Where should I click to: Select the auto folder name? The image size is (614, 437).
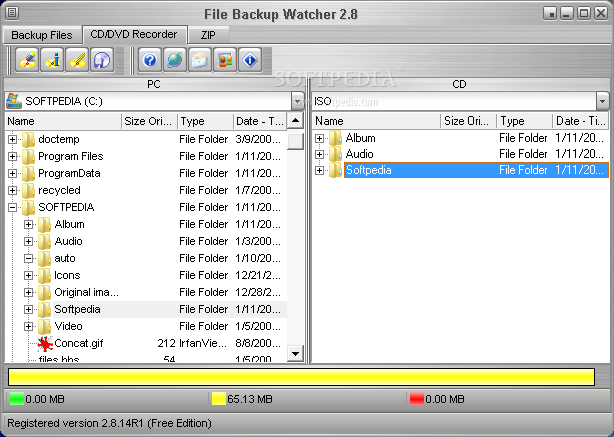tap(65, 258)
